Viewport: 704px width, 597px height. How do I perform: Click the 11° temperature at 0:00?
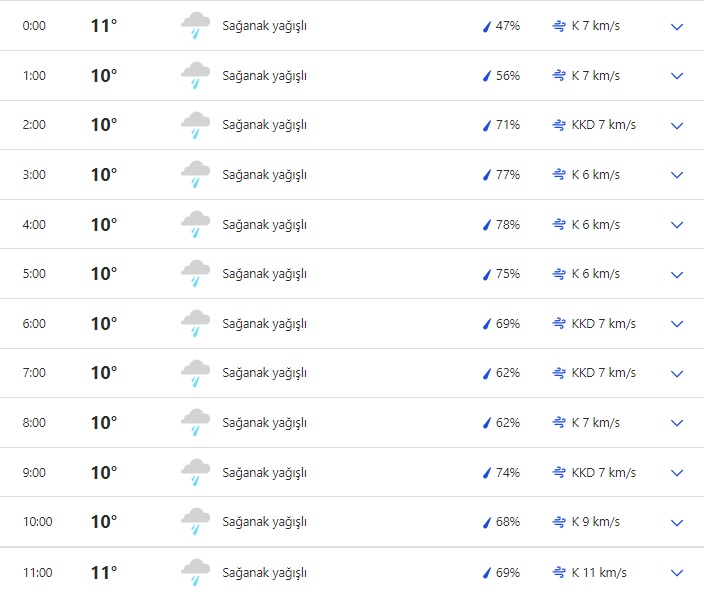click(x=104, y=26)
